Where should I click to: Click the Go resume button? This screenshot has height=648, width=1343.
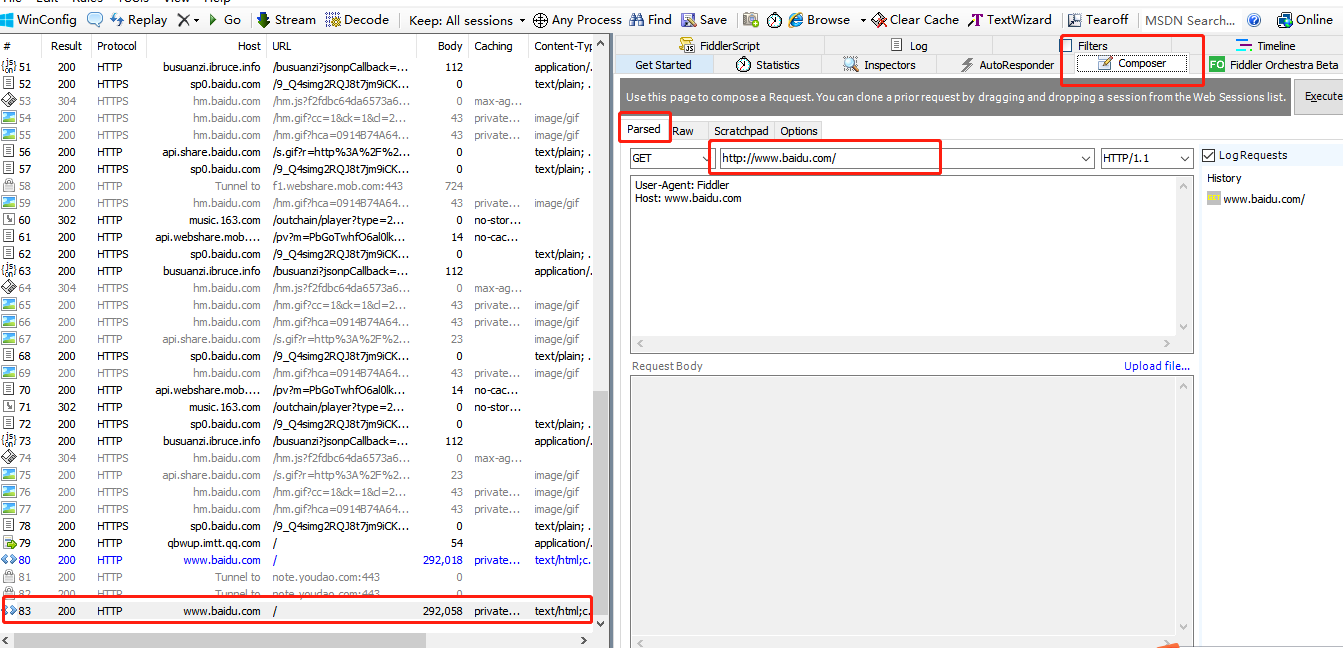click(x=224, y=20)
